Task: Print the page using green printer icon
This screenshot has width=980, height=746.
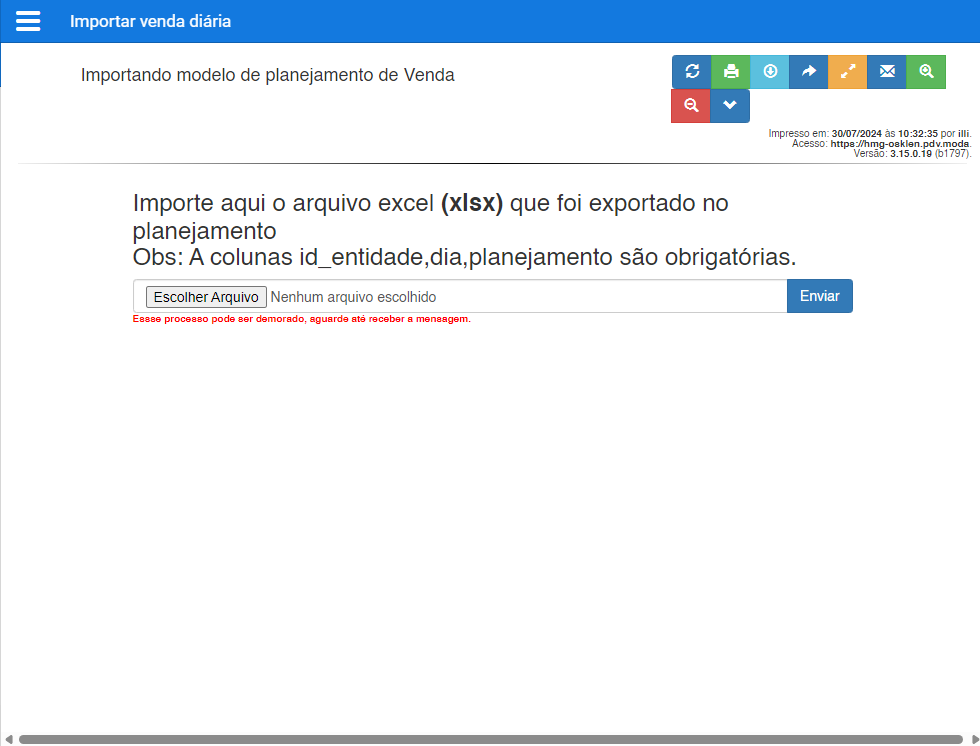Action: point(731,72)
